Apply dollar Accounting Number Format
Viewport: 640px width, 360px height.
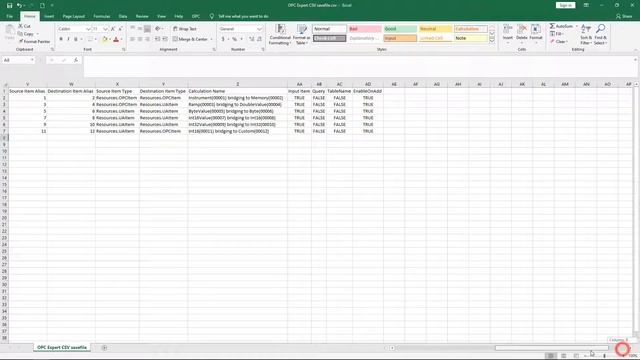click(x=223, y=39)
